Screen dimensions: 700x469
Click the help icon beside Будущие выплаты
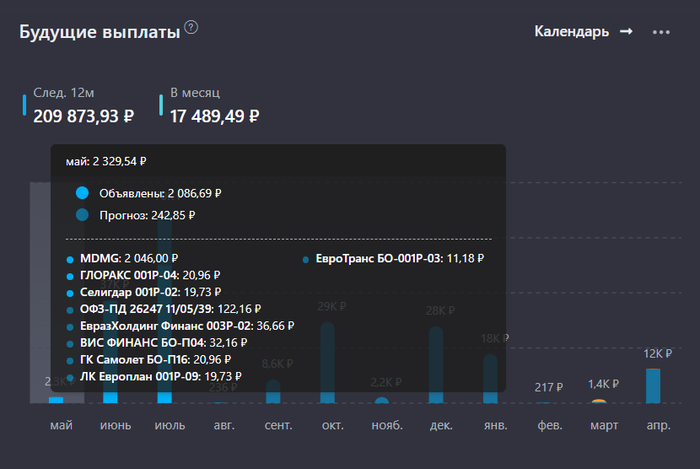point(191,28)
